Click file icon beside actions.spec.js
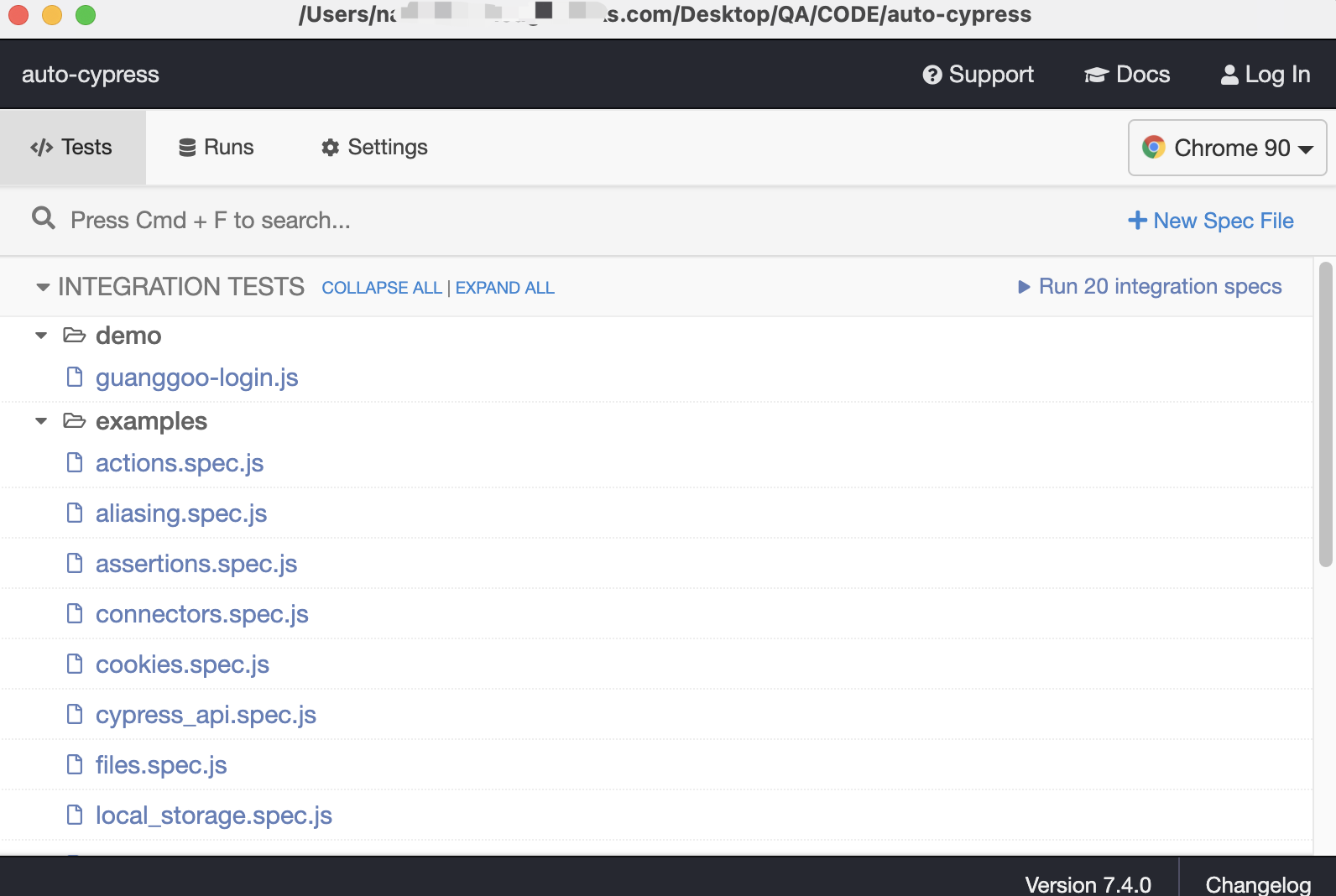Viewport: 1336px width, 896px height. pyautogui.click(x=75, y=463)
